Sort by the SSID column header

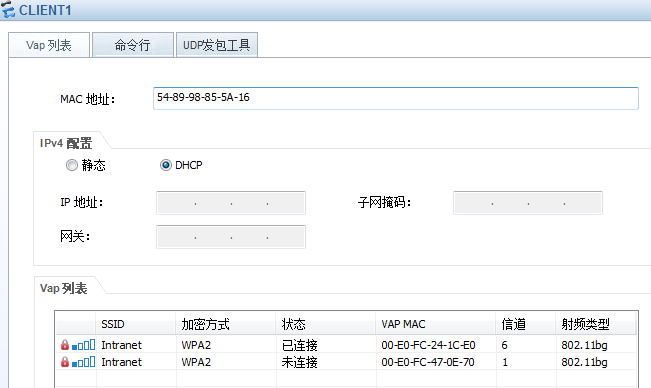(136, 324)
